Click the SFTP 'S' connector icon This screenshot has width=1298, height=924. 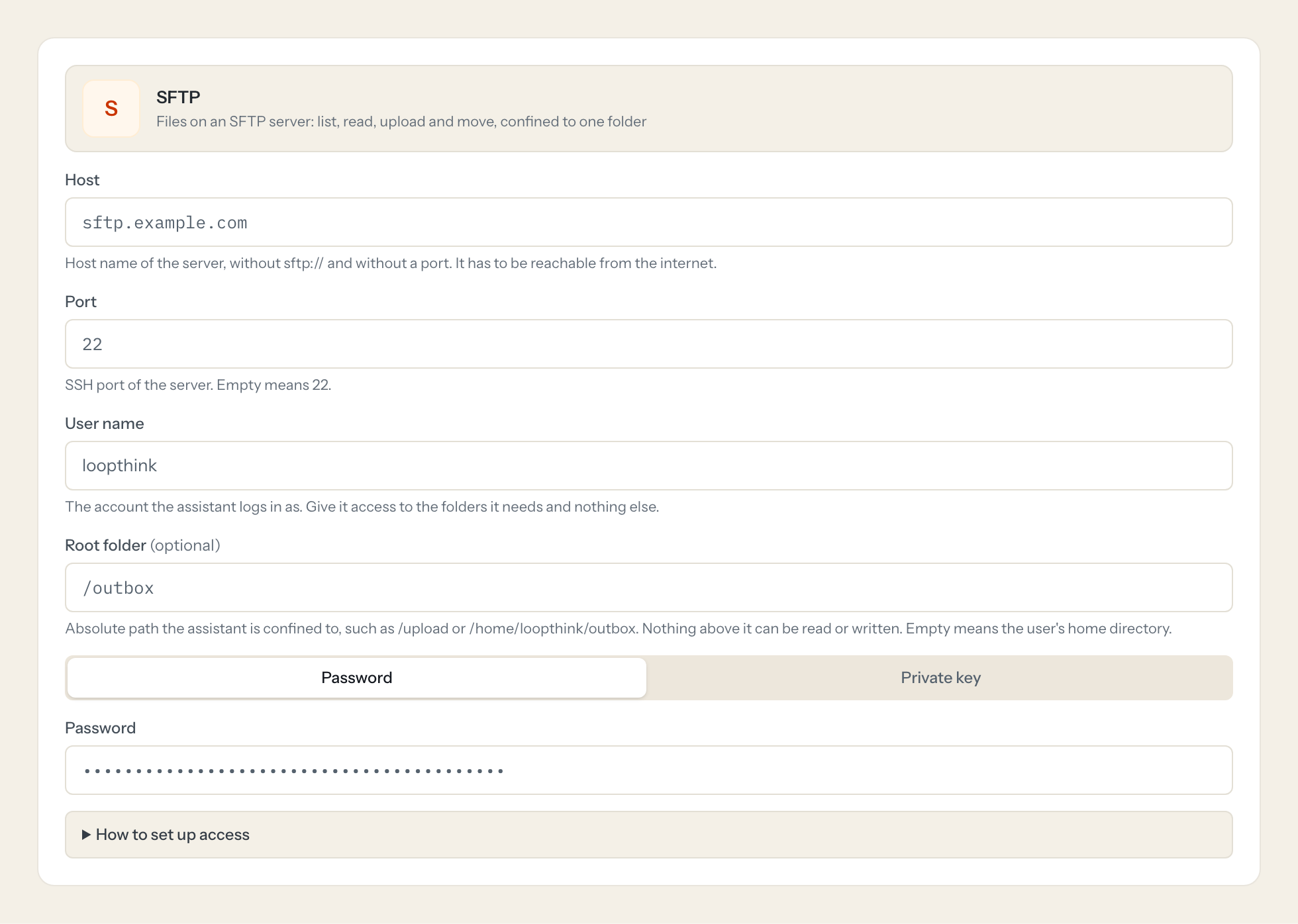[111, 109]
